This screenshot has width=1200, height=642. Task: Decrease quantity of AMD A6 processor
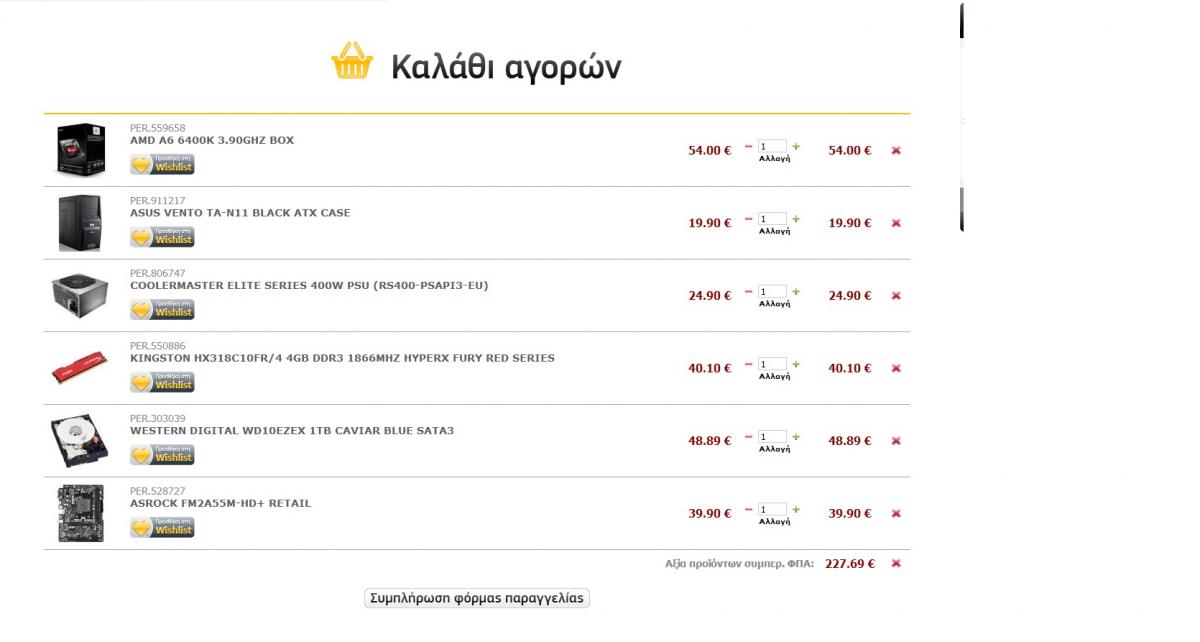[x=748, y=146]
